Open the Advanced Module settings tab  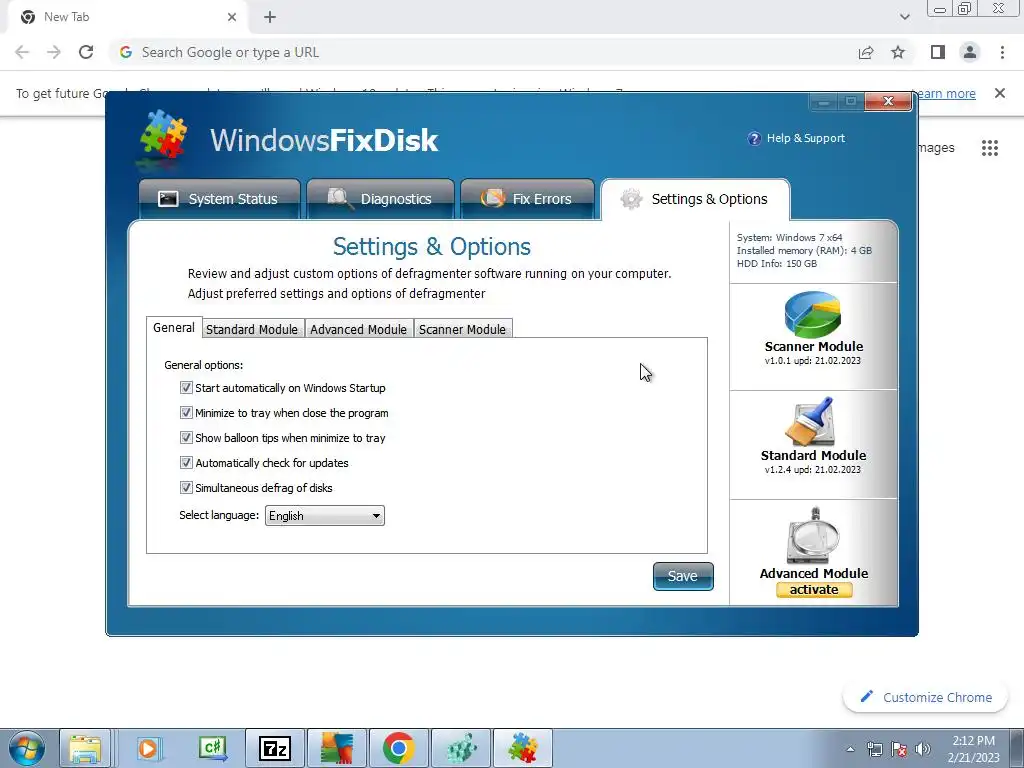click(x=359, y=329)
